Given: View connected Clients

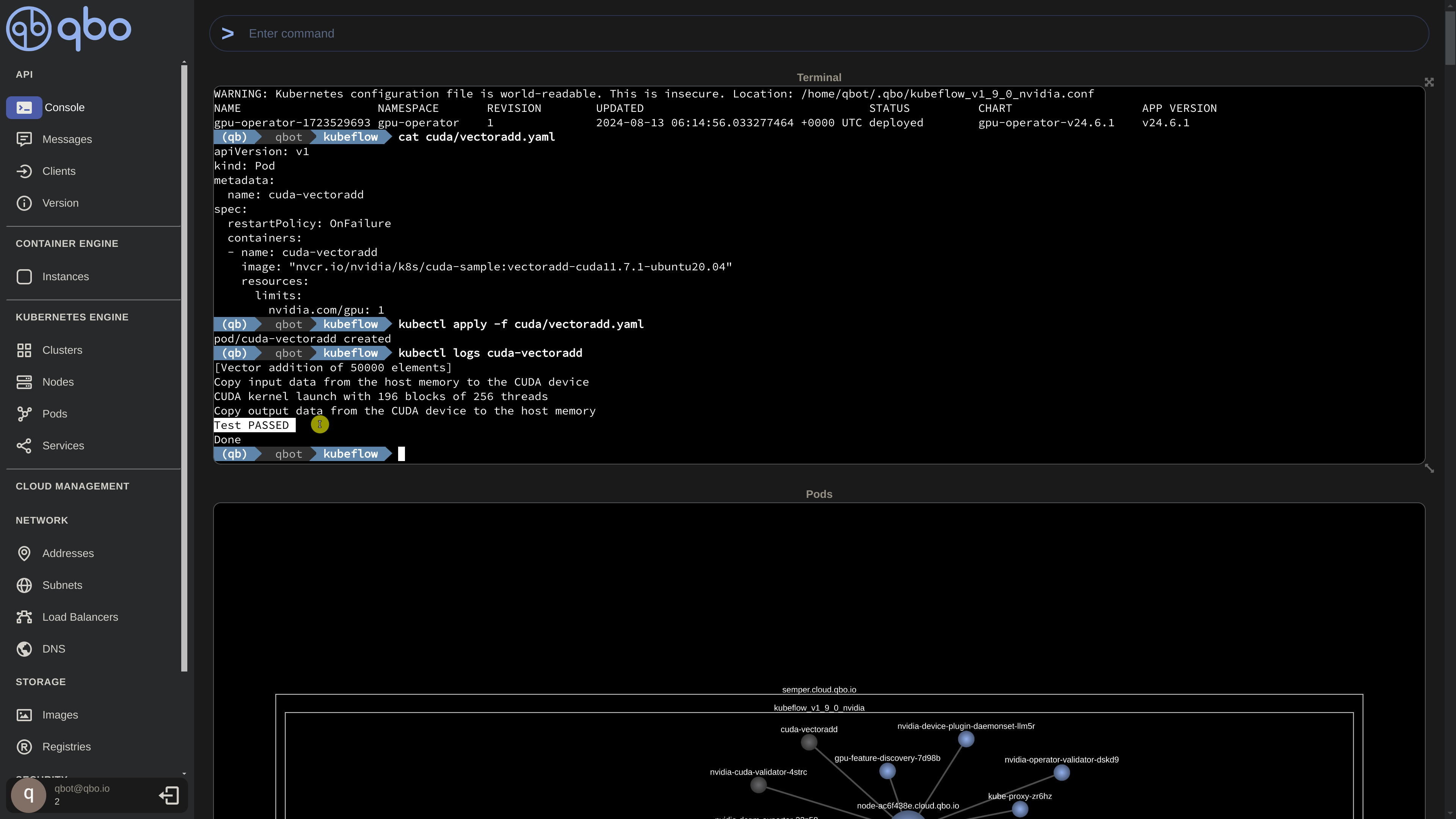Looking at the screenshot, I should (60, 171).
